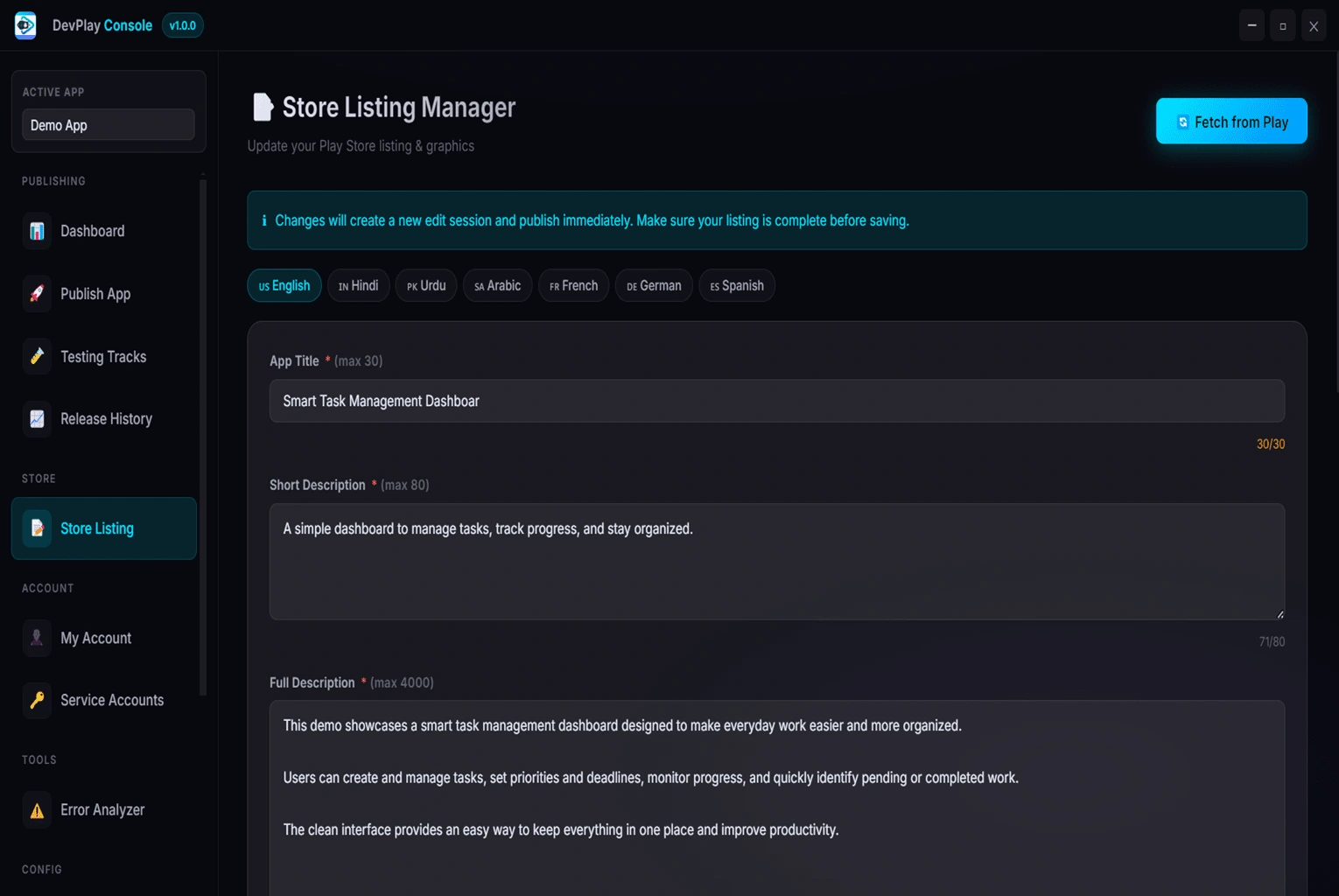The width and height of the screenshot is (1339, 896).
Task: Open the Dashboard page
Action: (x=104, y=231)
